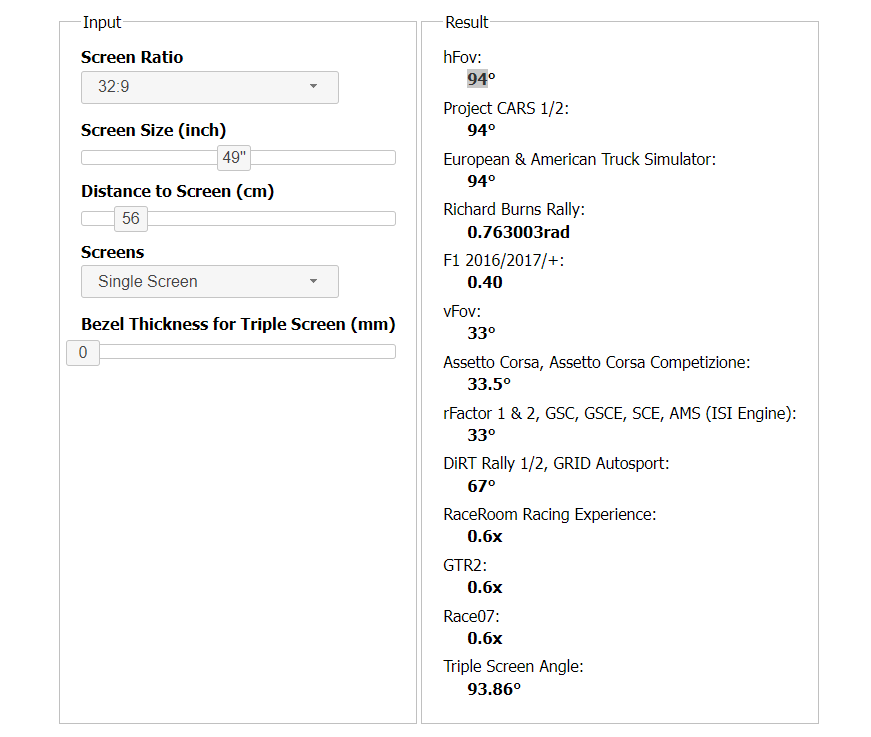Click the Screen Size slider handle showing 49"

[x=234, y=158]
